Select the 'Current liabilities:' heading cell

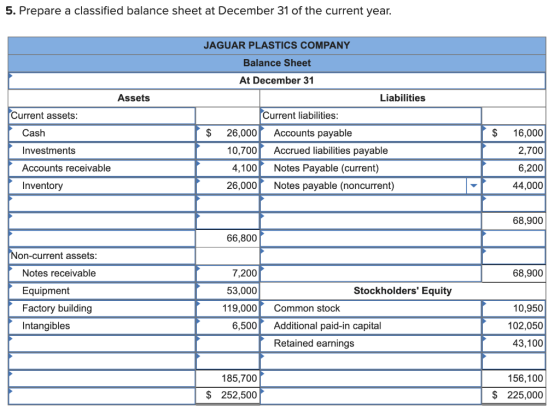pos(371,116)
